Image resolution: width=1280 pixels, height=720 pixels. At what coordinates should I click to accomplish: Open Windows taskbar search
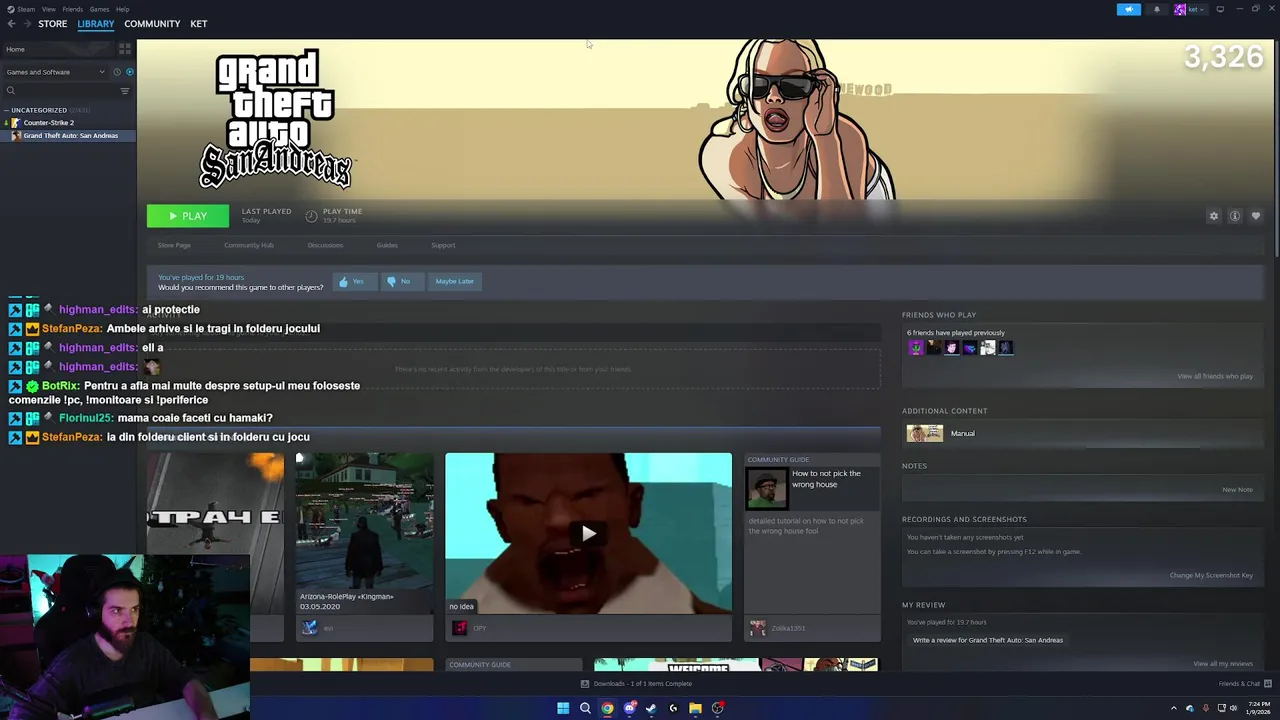point(585,708)
